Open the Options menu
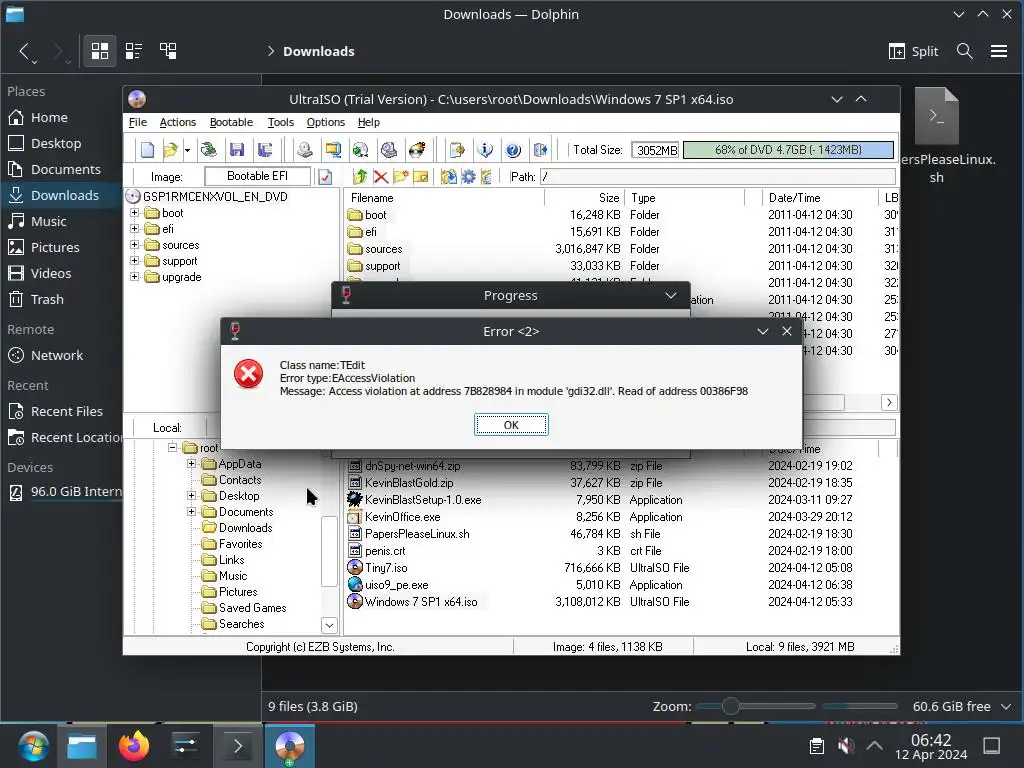This screenshot has height=768, width=1024. click(325, 122)
